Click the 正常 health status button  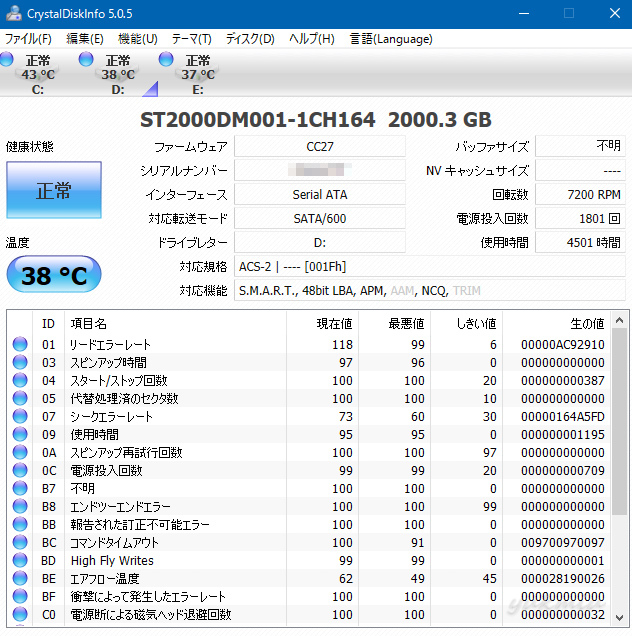(54, 190)
